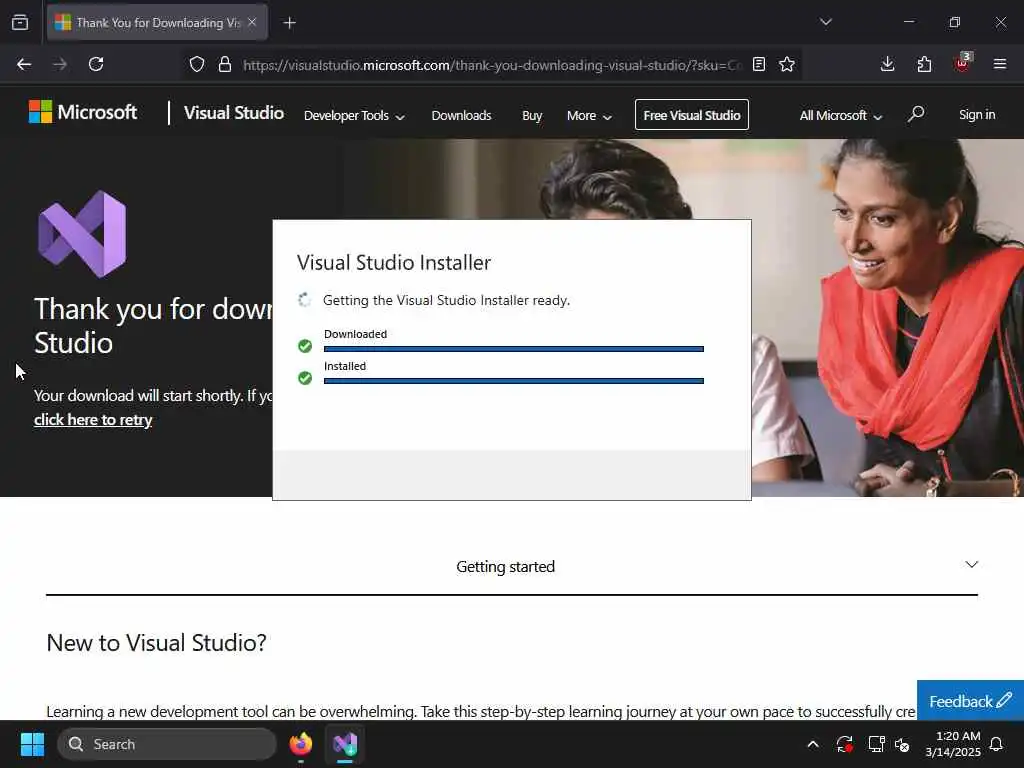Open a new browser tab
Image resolution: width=1024 pixels, height=768 pixels.
pyautogui.click(x=290, y=23)
